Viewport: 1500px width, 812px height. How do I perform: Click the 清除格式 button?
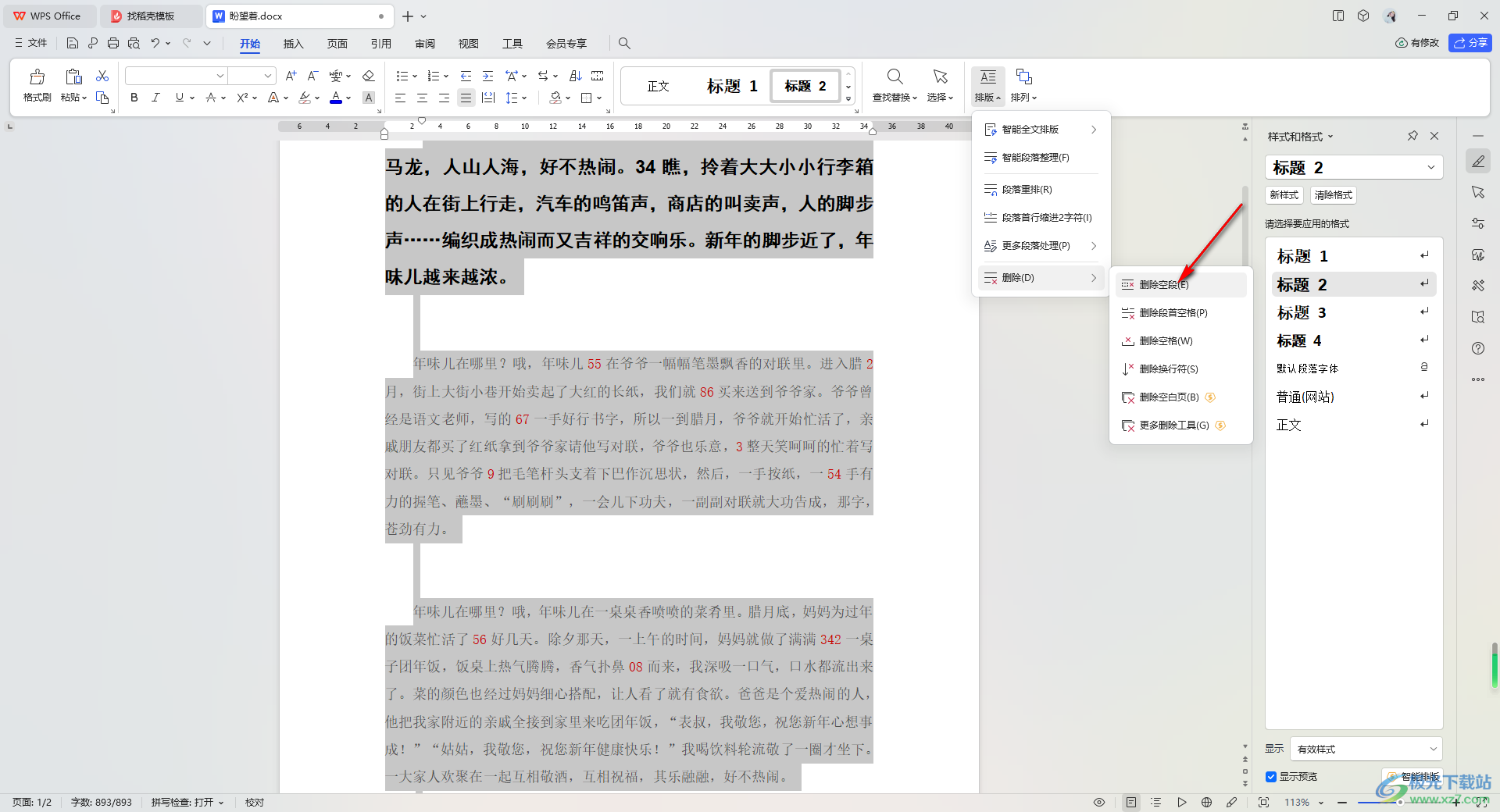[1334, 195]
